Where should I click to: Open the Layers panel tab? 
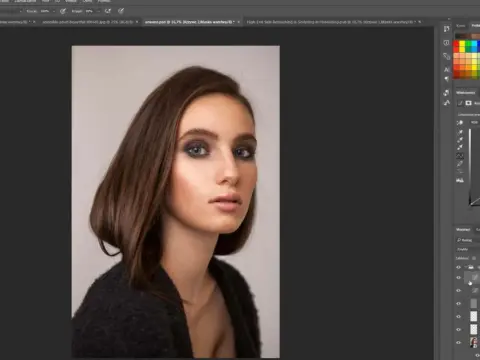(x=463, y=230)
